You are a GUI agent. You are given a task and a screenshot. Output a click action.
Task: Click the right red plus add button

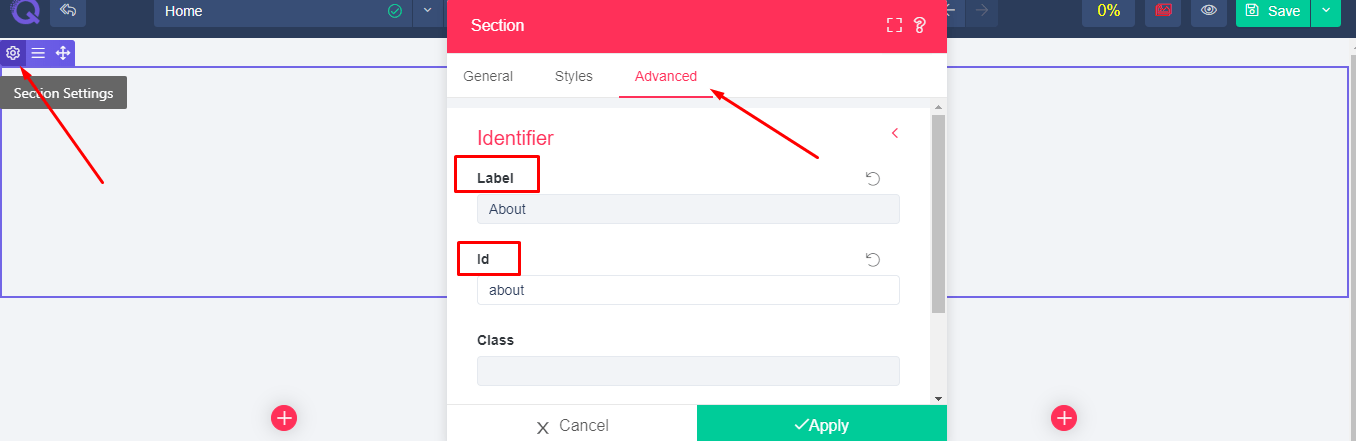(1064, 418)
